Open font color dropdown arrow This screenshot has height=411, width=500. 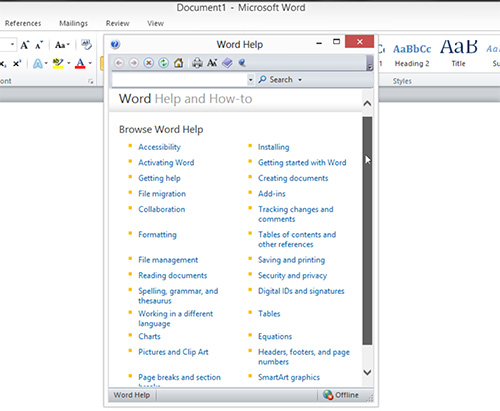coord(90,63)
